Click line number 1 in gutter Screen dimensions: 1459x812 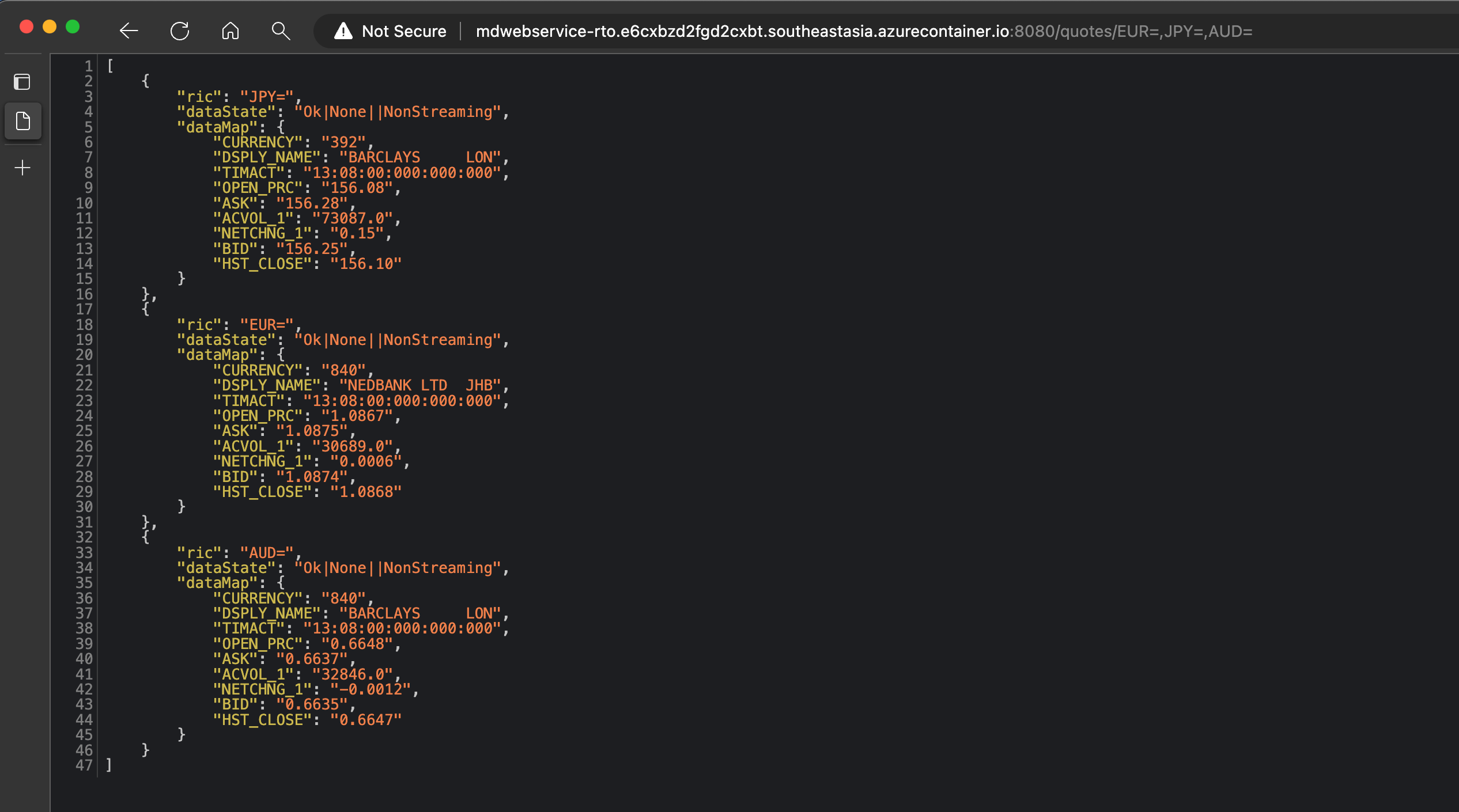(89, 66)
